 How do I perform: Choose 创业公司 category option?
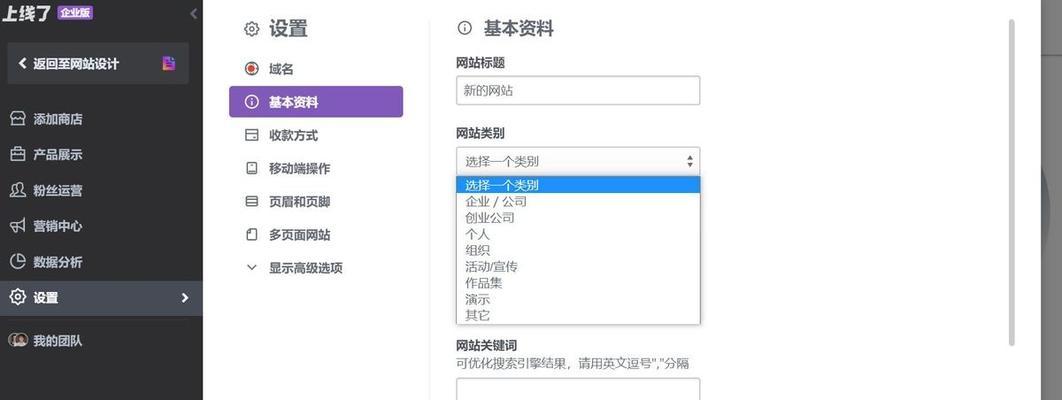578,218
